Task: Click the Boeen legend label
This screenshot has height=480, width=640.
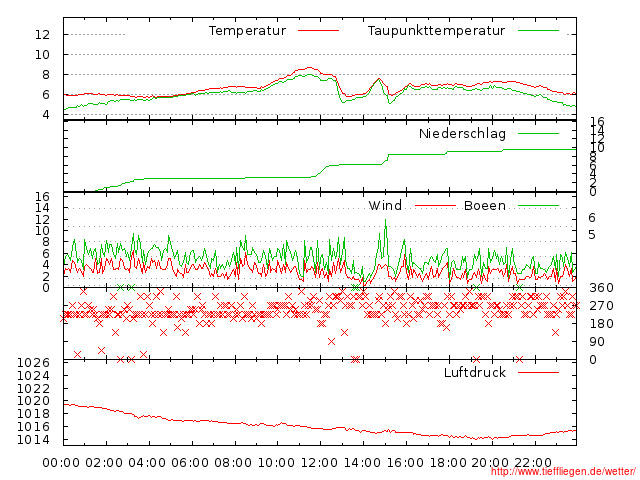Action: 485,205
